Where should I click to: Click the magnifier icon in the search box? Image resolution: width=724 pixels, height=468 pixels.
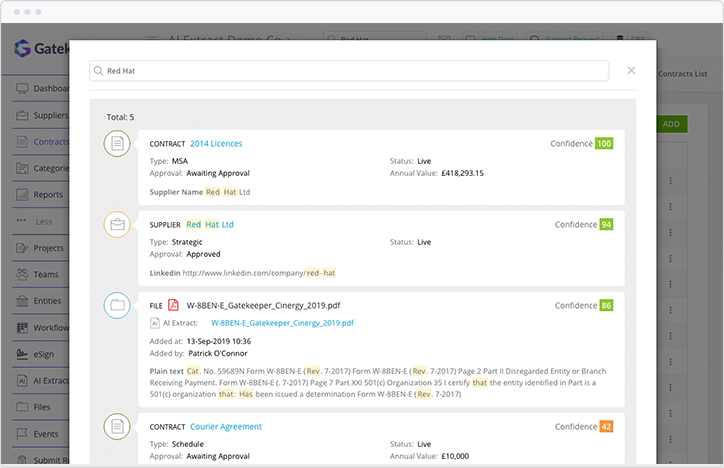tap(98, 71)
